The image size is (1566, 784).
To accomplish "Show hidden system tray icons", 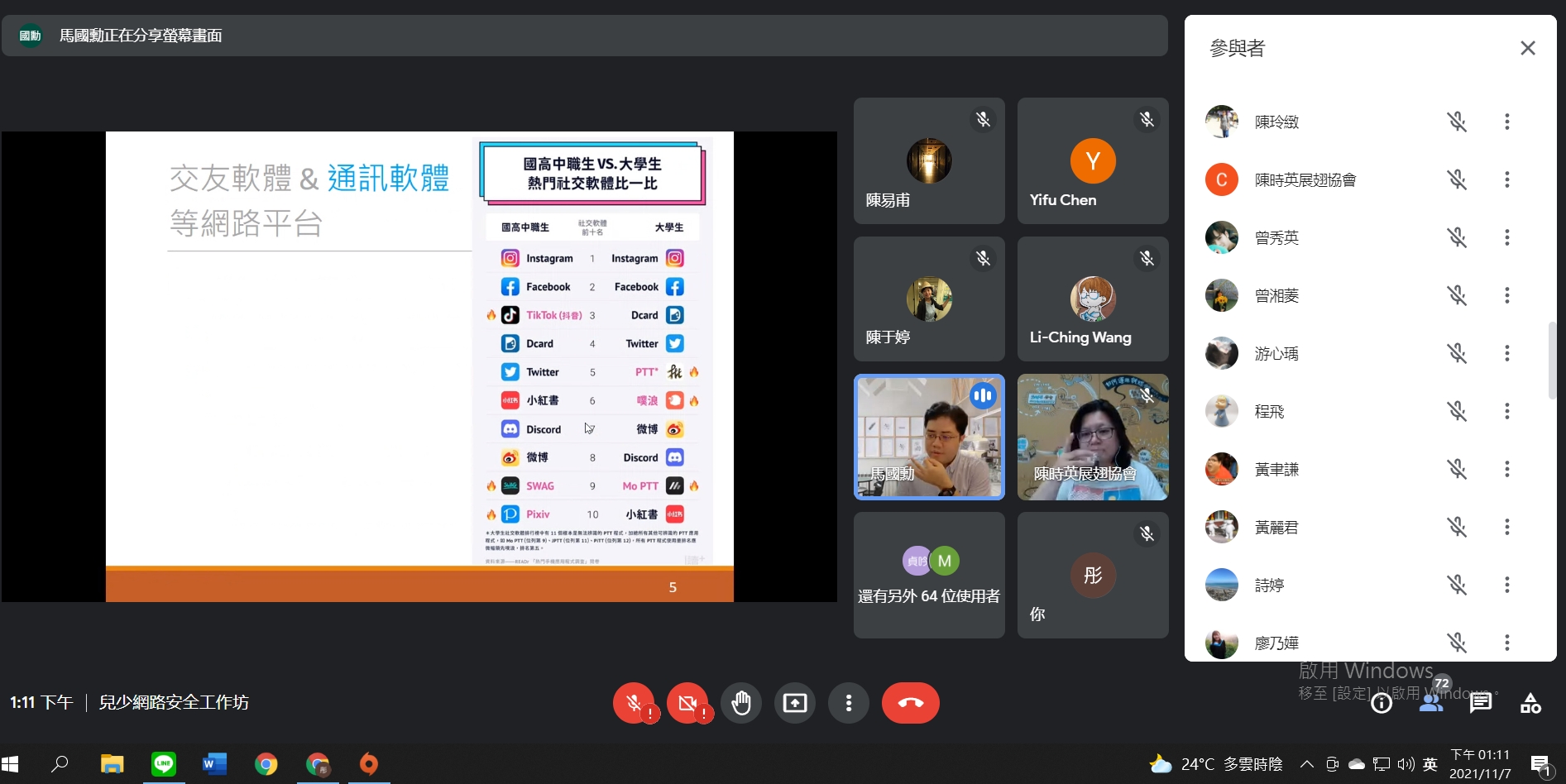I will (x=1307, y=764).
